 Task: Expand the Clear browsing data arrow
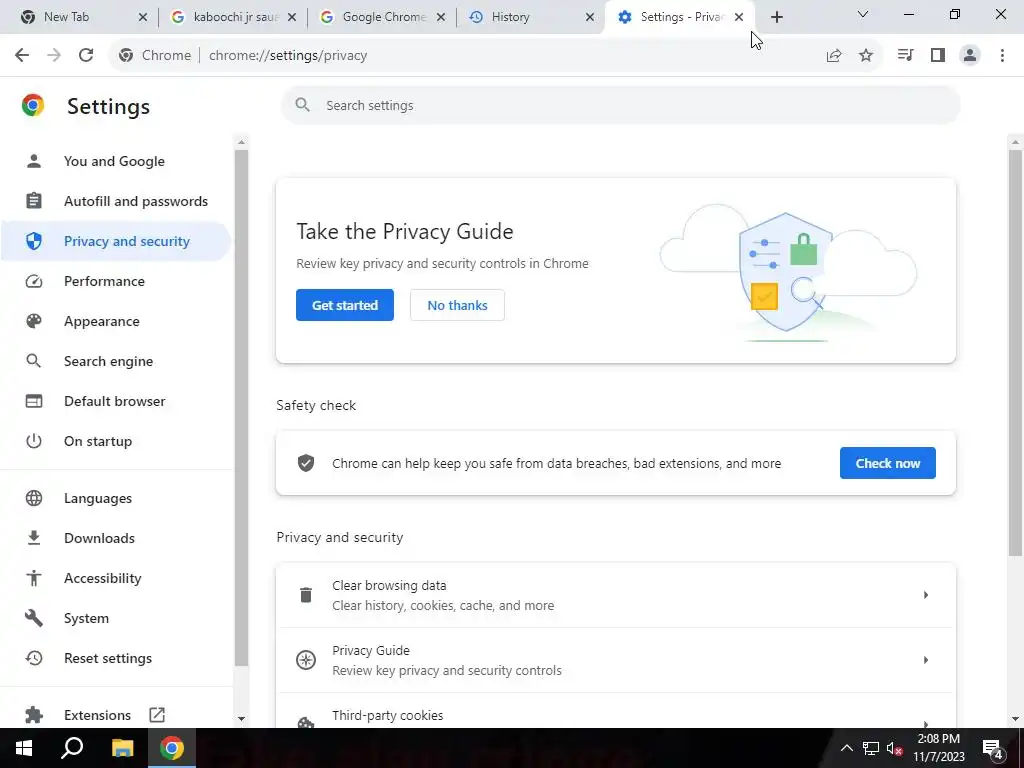tap(925, 595)
